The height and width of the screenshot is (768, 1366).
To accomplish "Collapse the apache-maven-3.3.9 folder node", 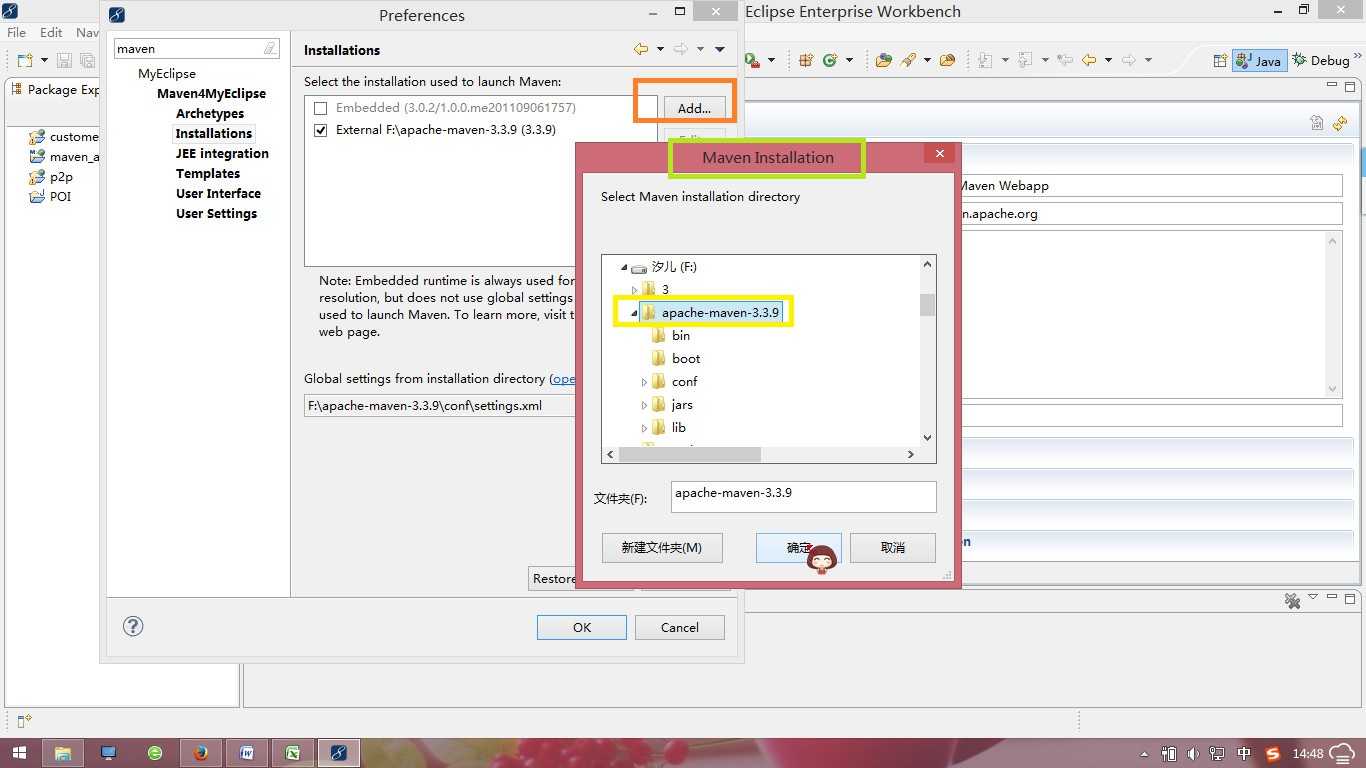I will (x=634, y=313).
